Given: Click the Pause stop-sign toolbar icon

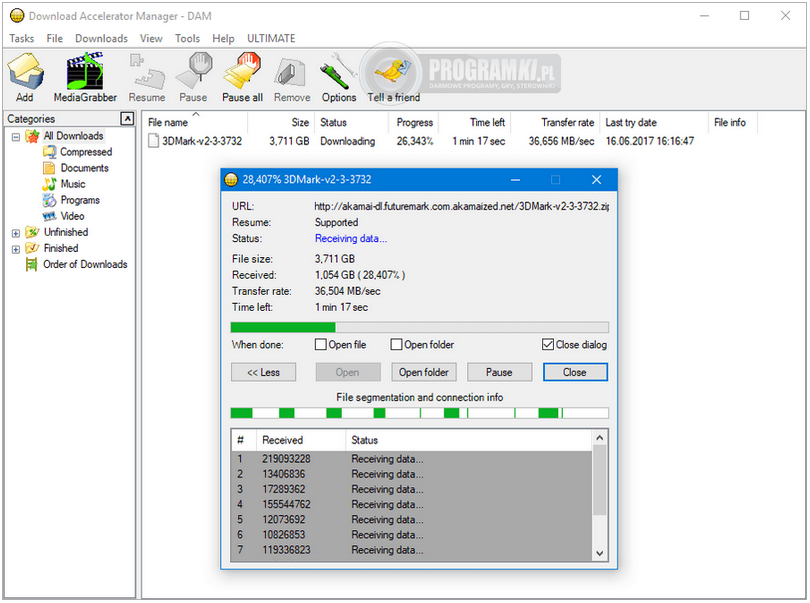Looking at the screenshot, I should (x=194, y=71).
